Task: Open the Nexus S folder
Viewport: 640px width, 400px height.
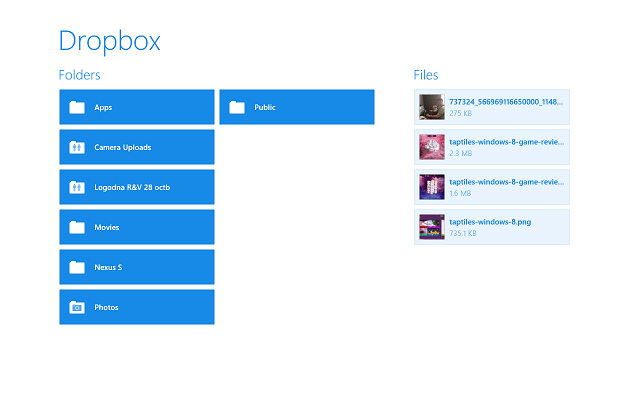Action: coord(137,267)
